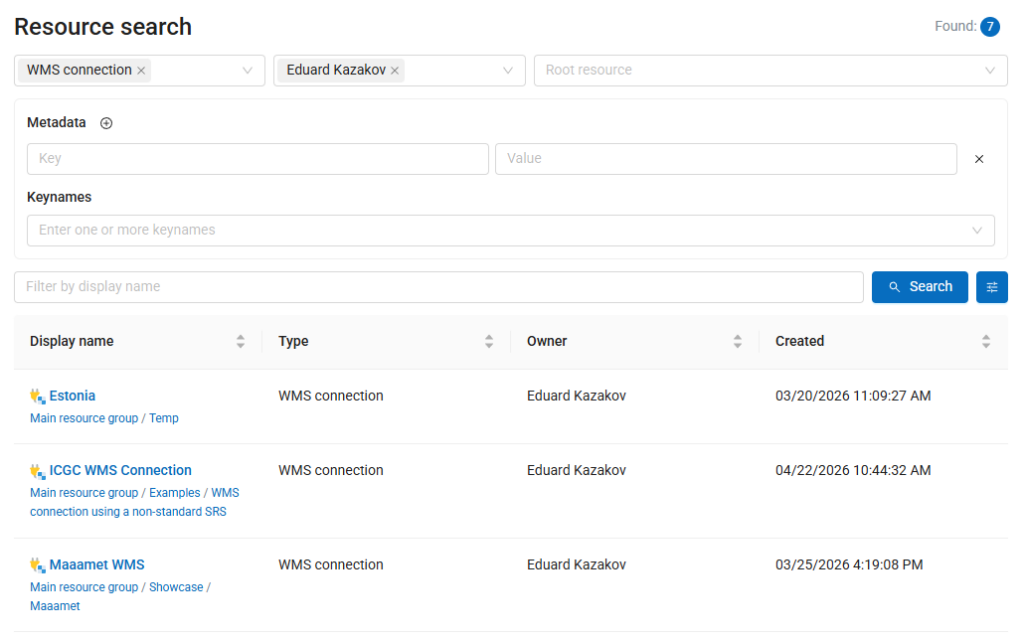Screen dimensions: 1024x640
Task: Click the Metadata section label
Action: point(56,123)
